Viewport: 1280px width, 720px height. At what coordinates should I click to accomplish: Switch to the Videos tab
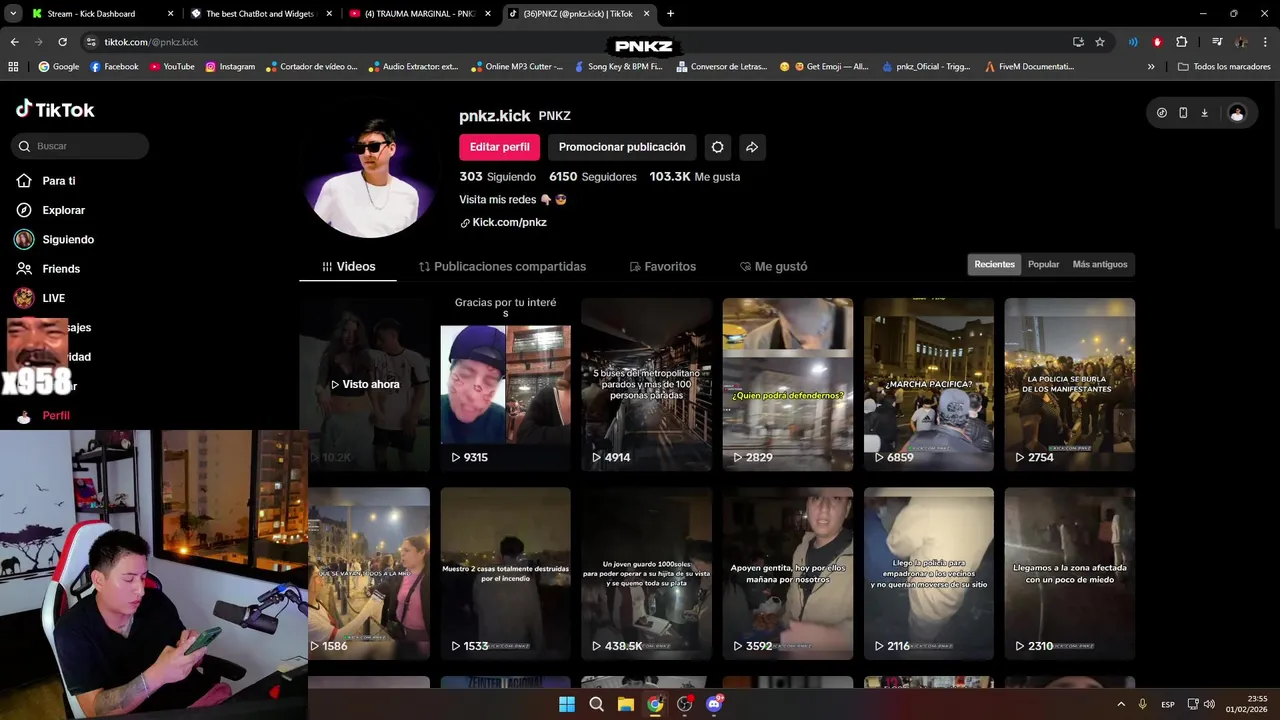[x=349, y=267]
